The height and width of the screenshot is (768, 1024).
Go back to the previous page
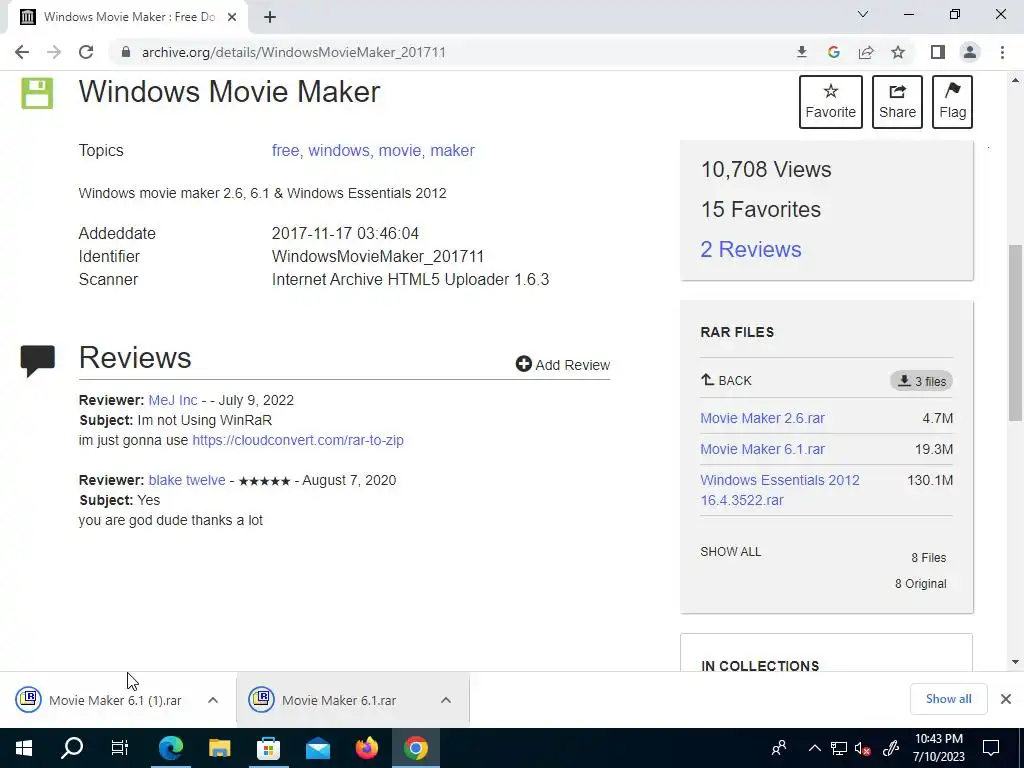22,52
